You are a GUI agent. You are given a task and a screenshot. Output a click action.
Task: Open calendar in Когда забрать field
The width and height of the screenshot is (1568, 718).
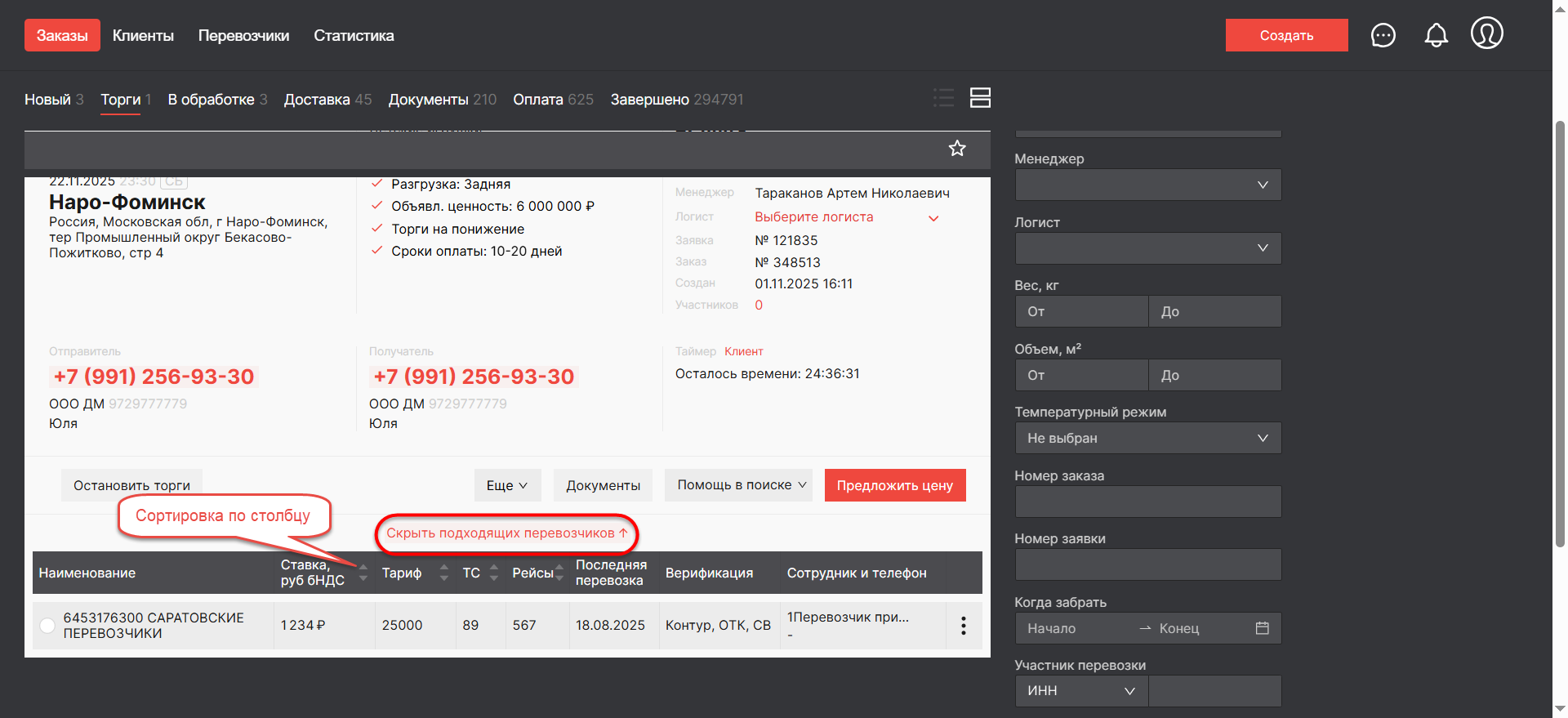click(1262, 628)
